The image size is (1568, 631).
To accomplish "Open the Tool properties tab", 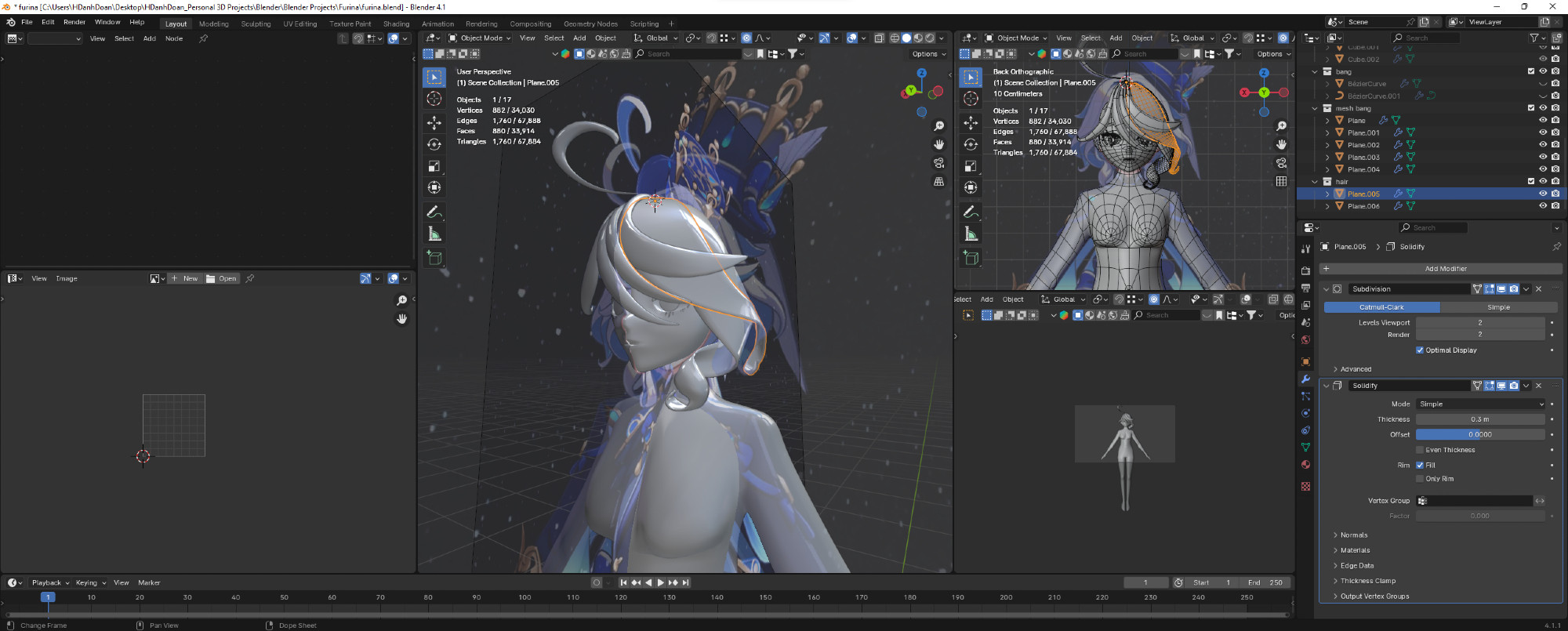I will pos(1305,248).
